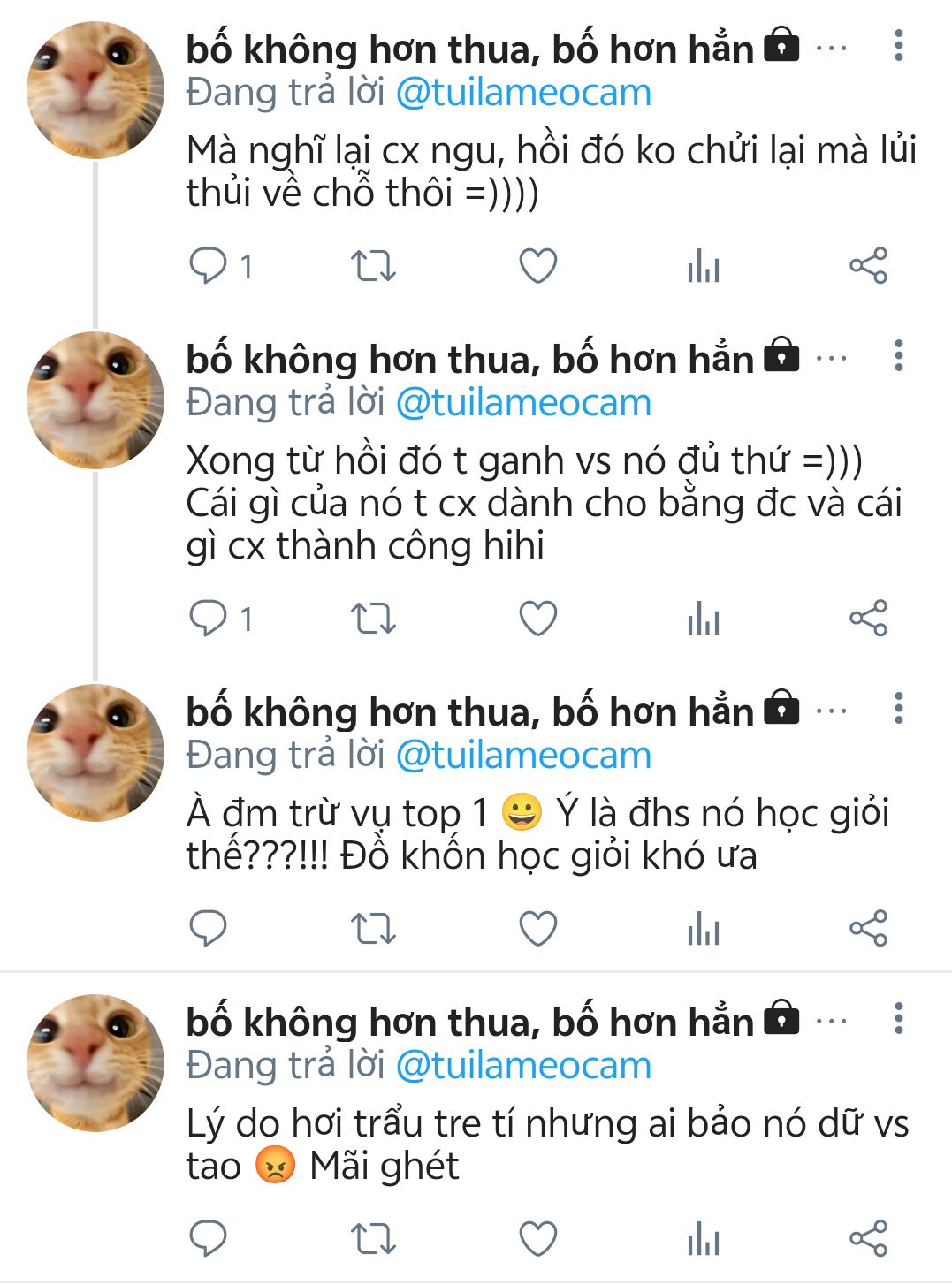Screen dimensions: 952x1285
Task: Open the @tuilameocam link in first tweet
Action: [523, 93]
